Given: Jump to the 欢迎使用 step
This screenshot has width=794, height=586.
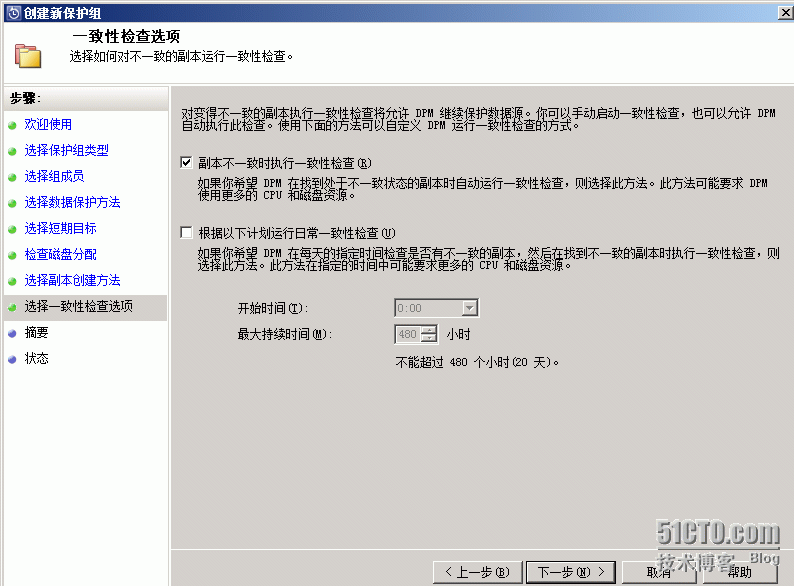Looking at the screenshot, I should (48, 124).
